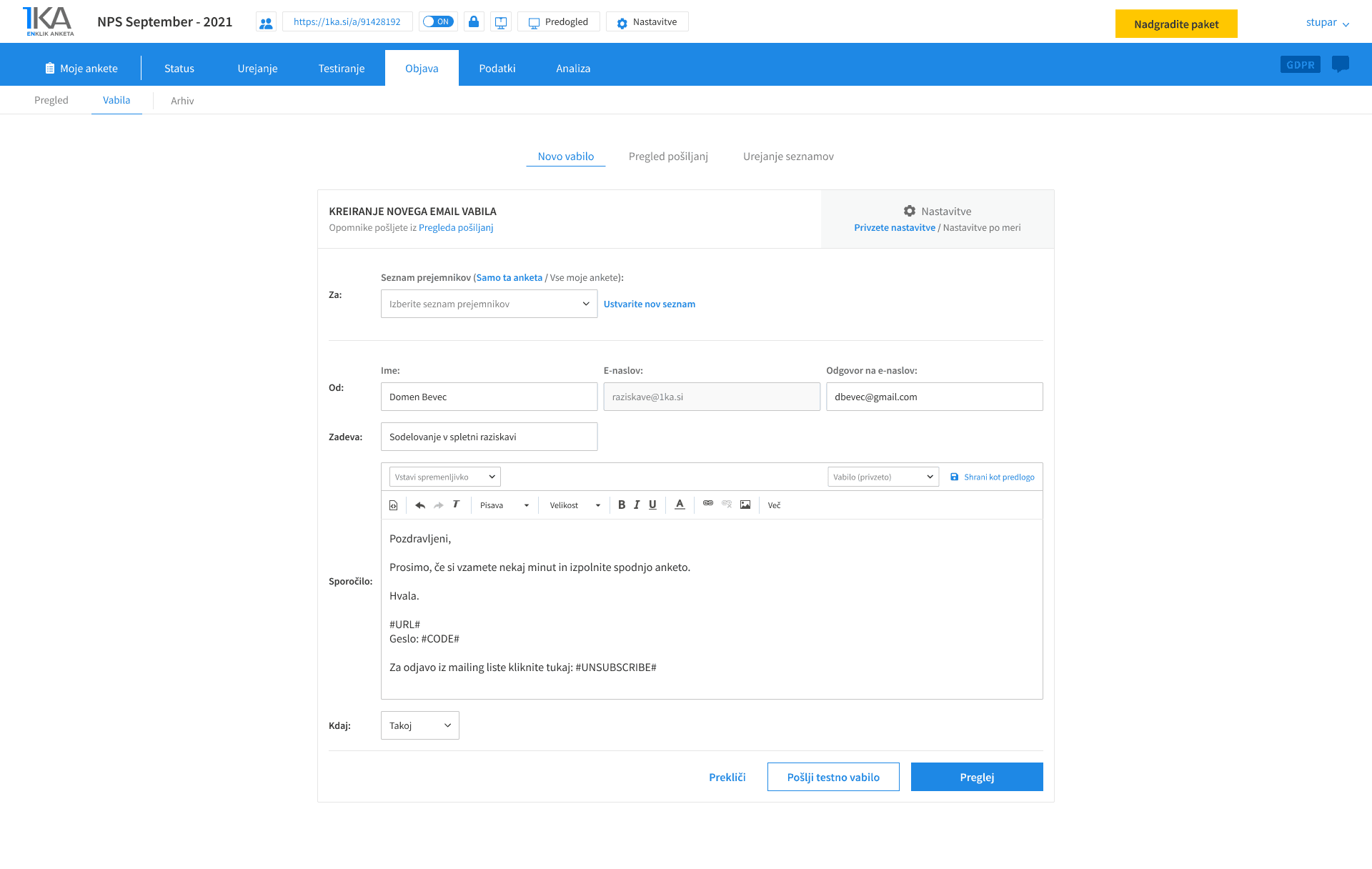Open the Analiza menu item
This screenshot has height=869, width=1372.
click(572, 68)
